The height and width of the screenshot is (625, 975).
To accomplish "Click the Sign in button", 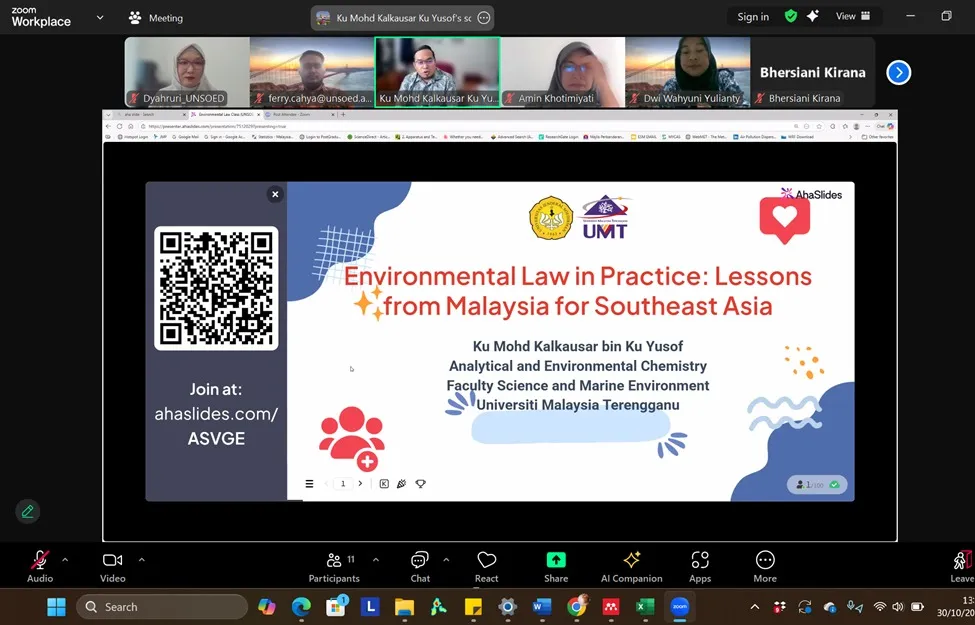I will [x=753, y=17].
